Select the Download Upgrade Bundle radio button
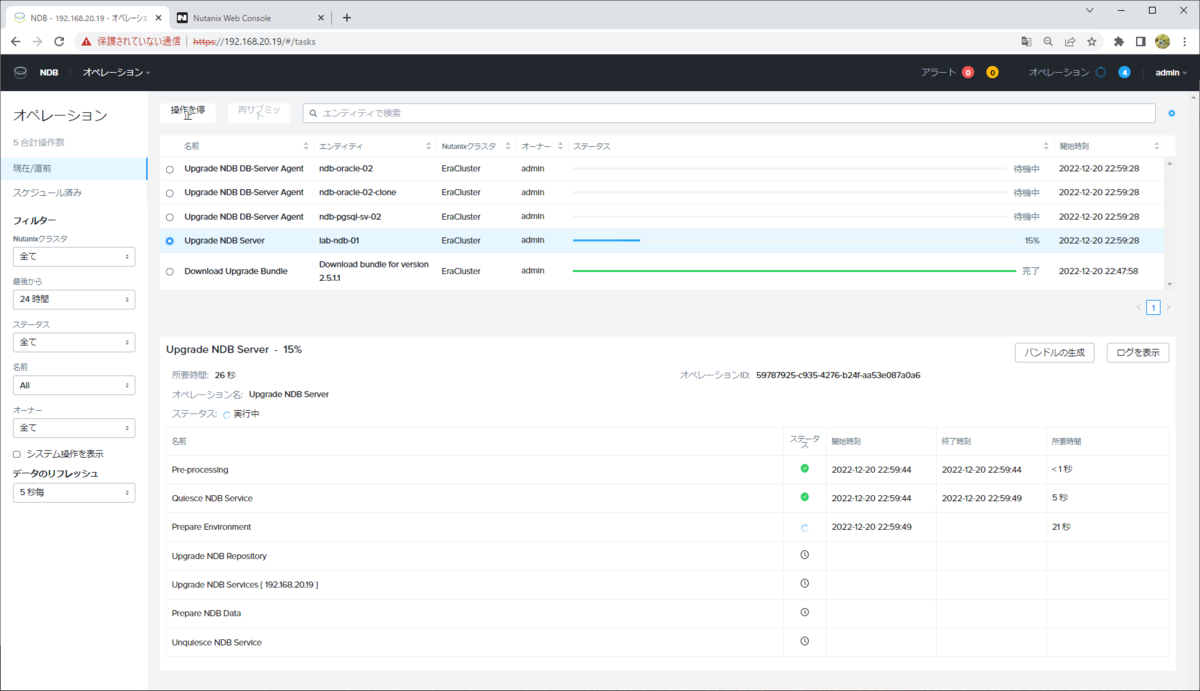Image resolution: width=1200 pixels, height=691 pixels. 170,272
